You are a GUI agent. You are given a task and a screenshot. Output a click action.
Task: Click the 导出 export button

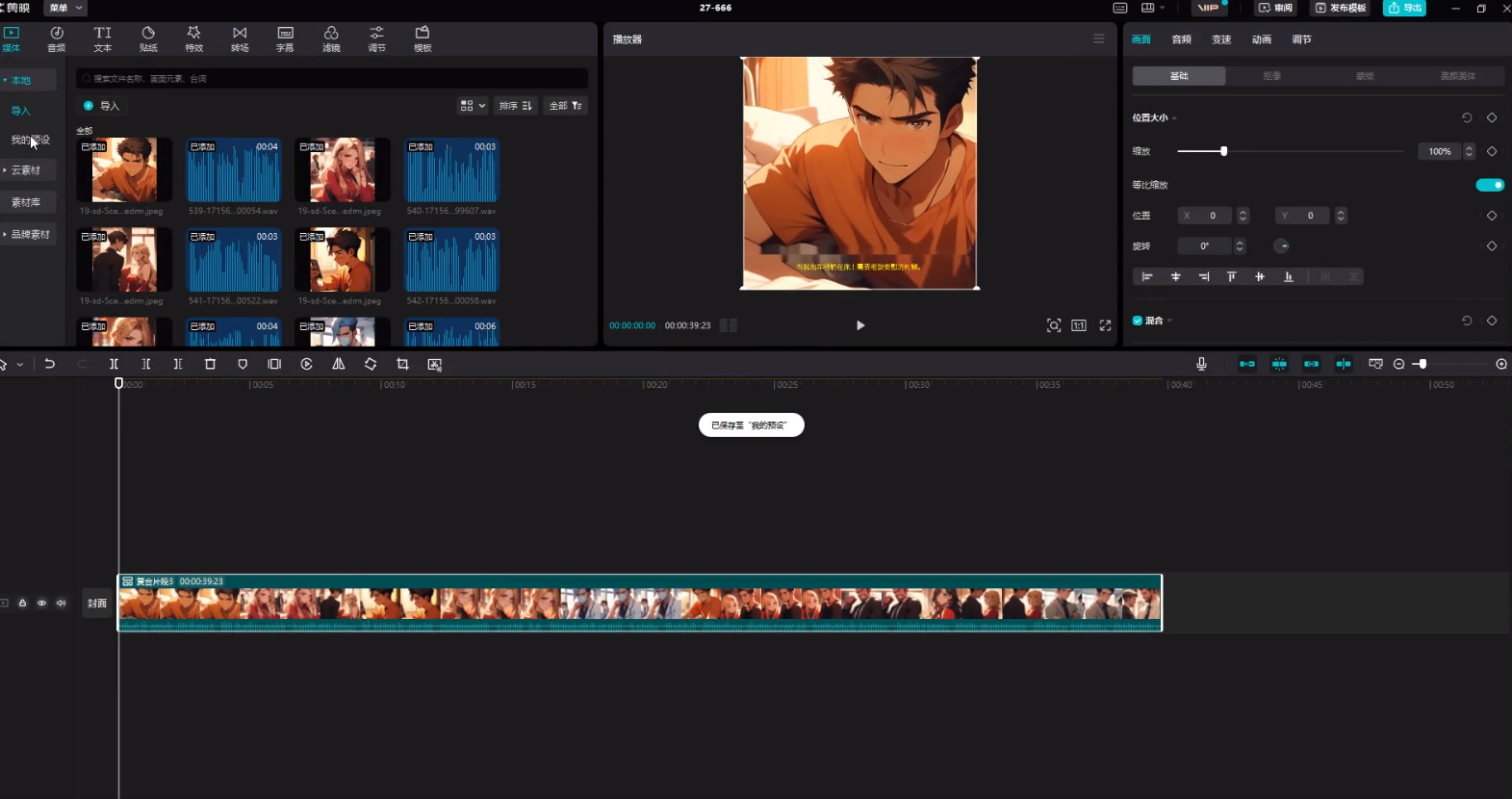tap(1404, 8)
